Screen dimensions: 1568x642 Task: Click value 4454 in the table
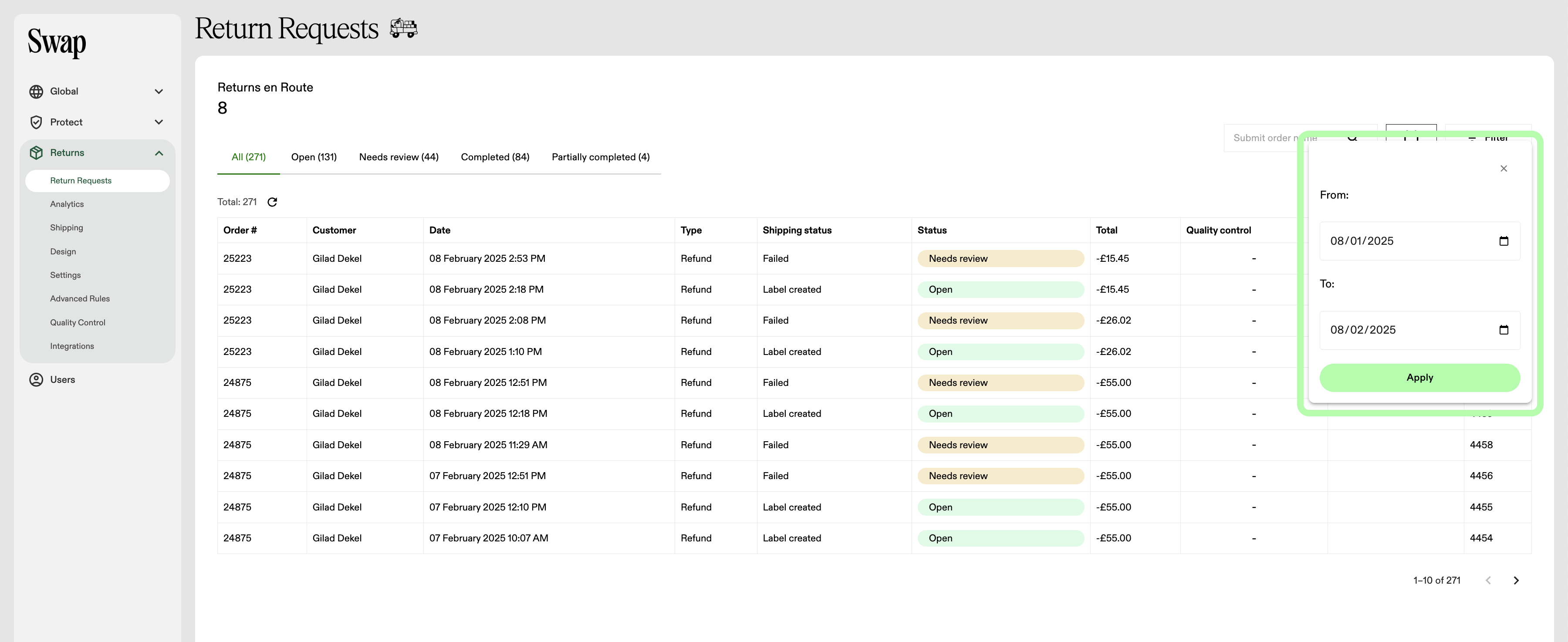tap(1481, 538)
